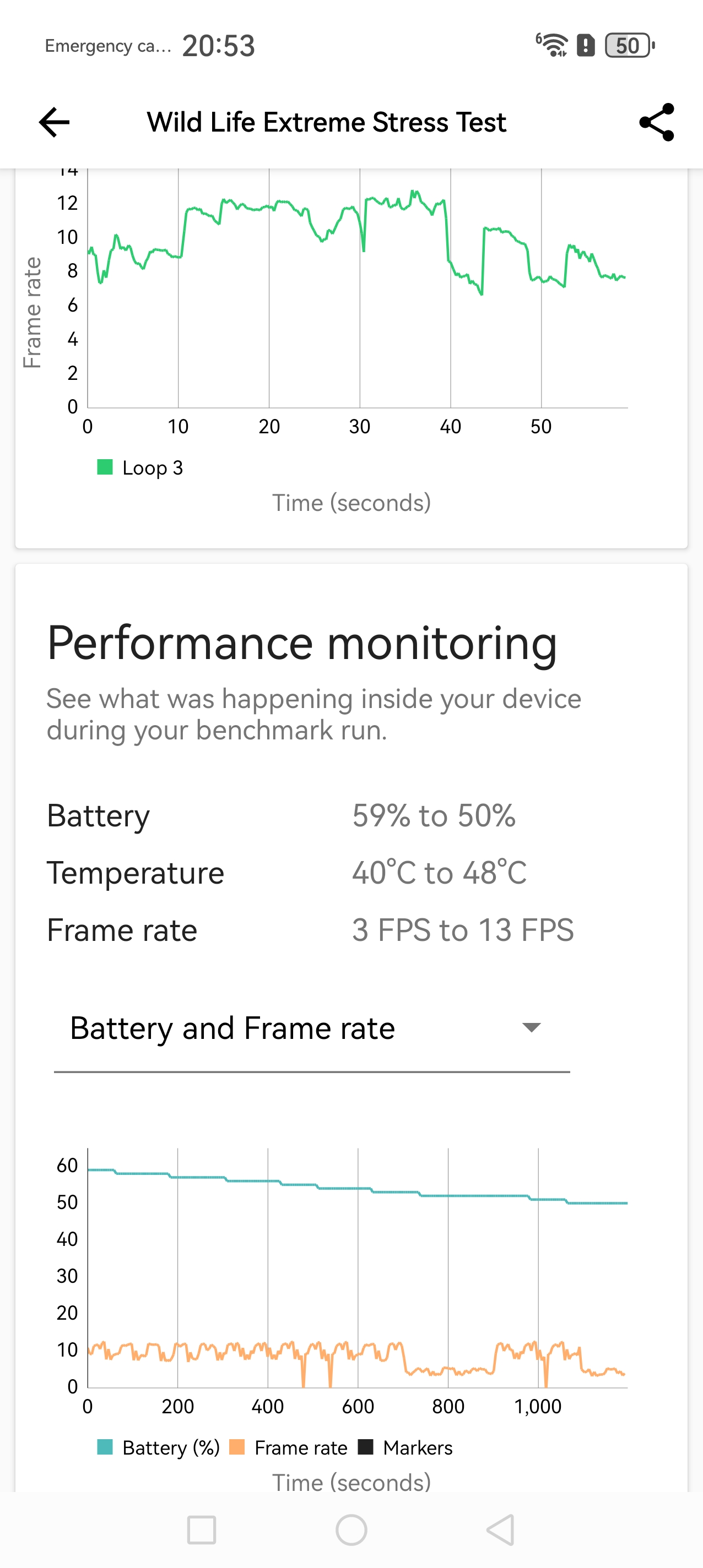Click the green Loop 3 color swatch

(x=105, y=467)
